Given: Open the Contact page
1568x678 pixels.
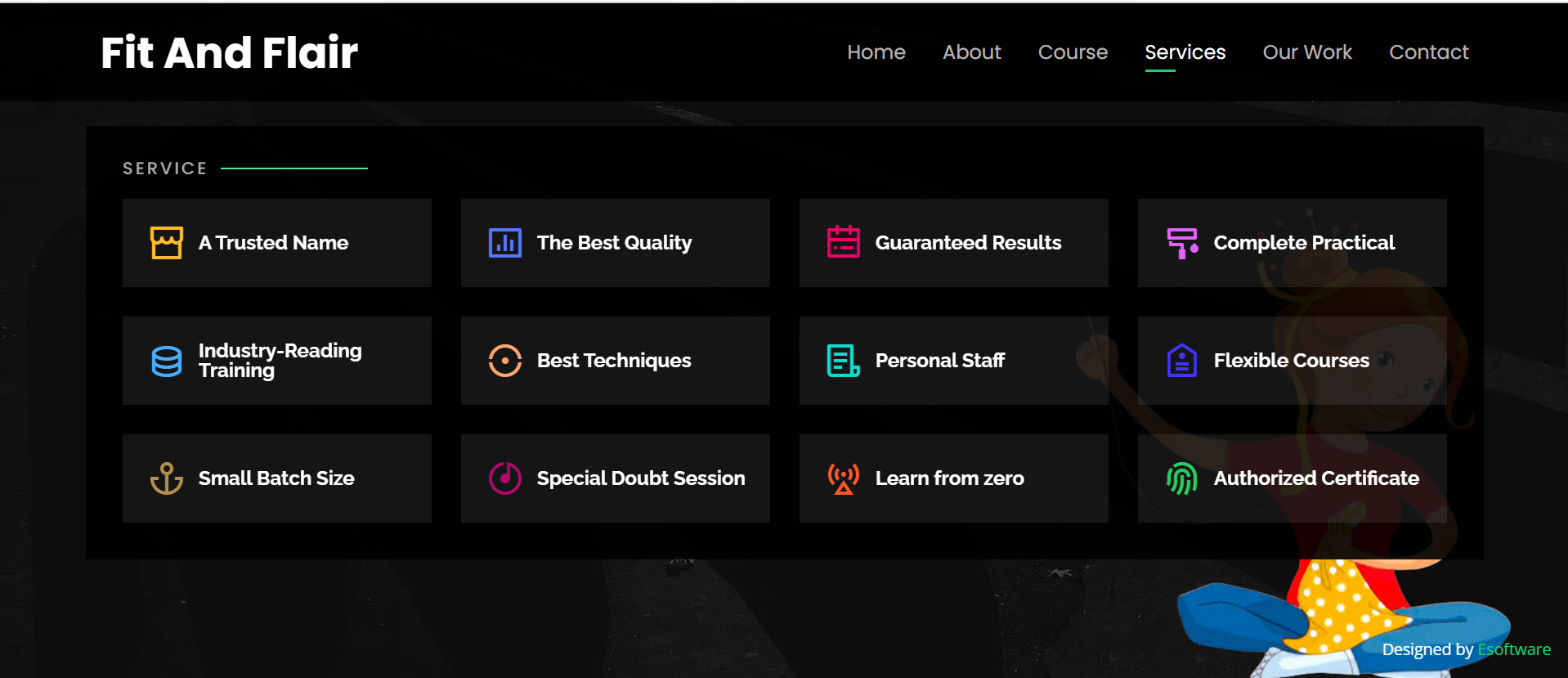Looking at the screenshot, I should pyautogui.click(x=1429, y=52).
